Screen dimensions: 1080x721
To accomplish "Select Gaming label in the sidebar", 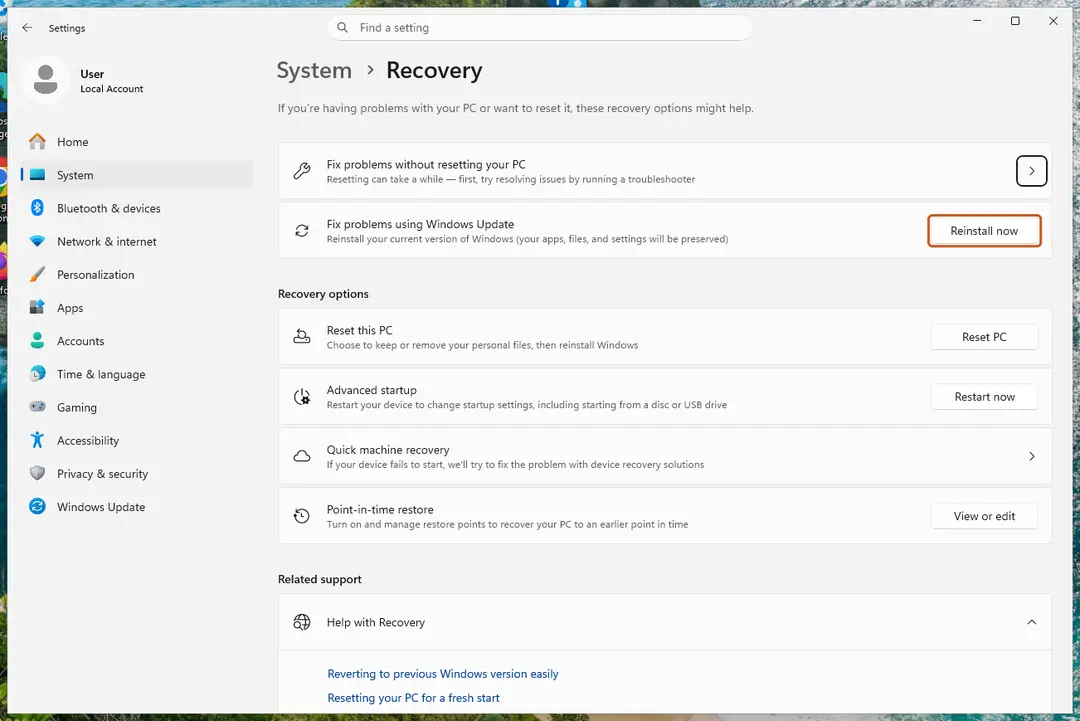I will coord(77,407).
